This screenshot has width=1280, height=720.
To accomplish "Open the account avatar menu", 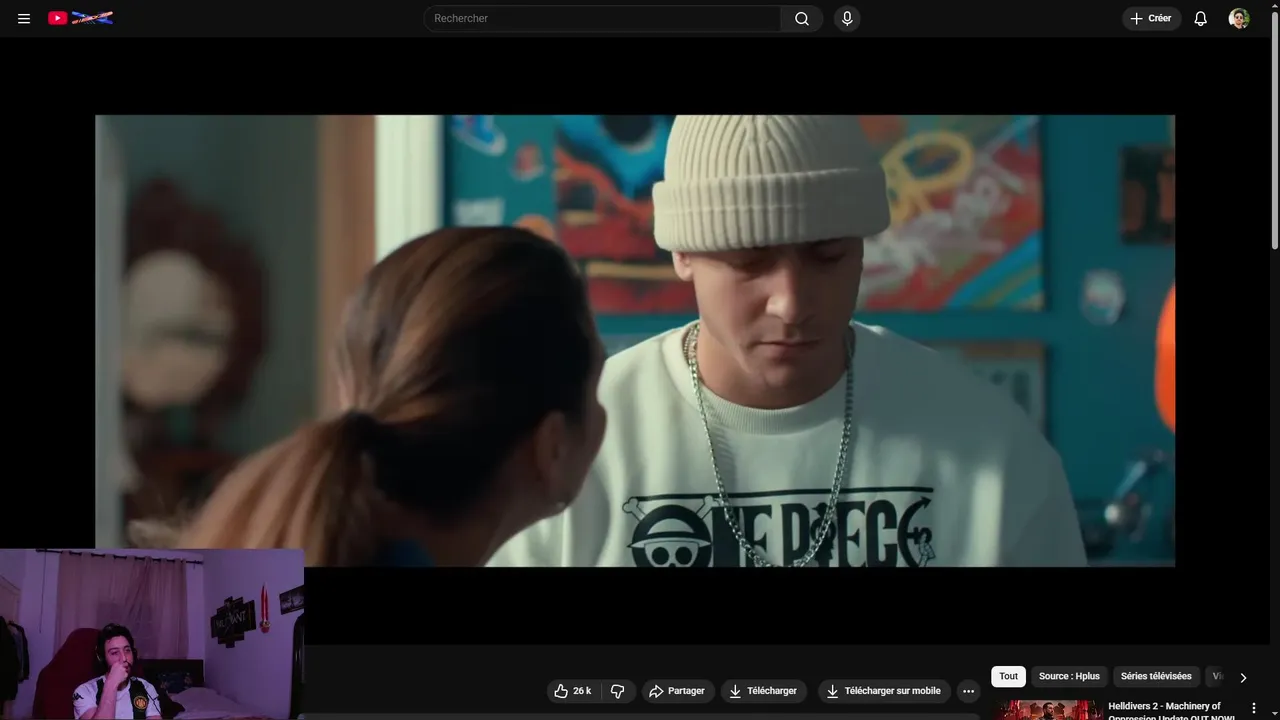I will point(1239,18).
